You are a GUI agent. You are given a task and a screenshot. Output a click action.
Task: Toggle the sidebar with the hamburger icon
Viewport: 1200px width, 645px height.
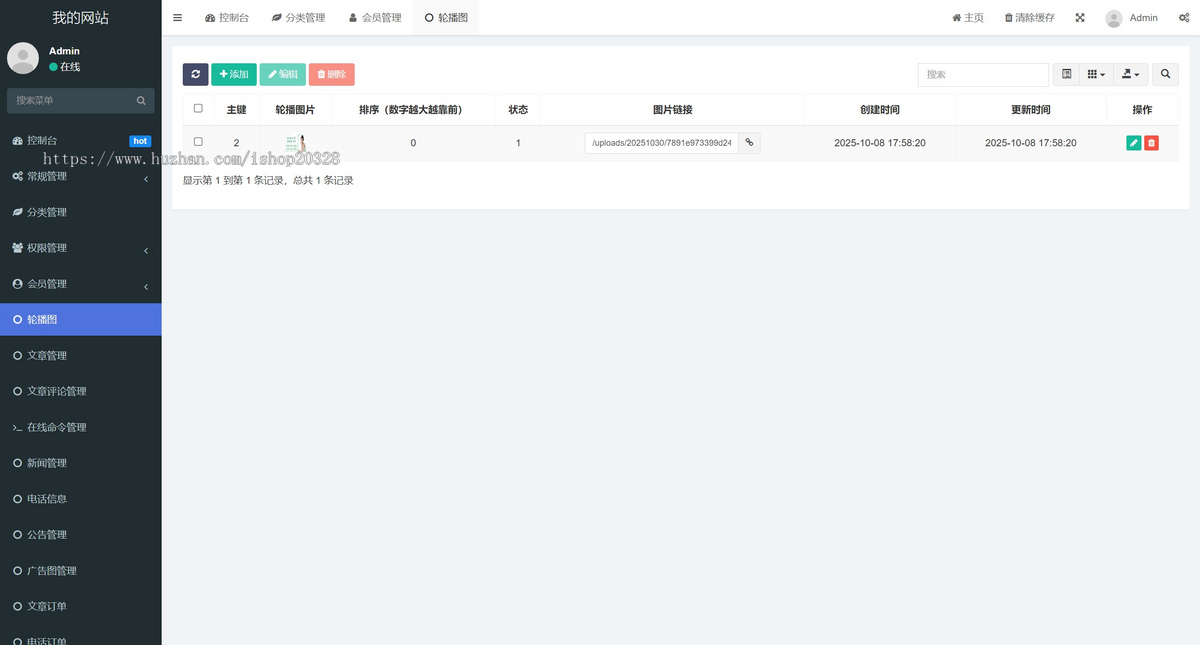177,18
